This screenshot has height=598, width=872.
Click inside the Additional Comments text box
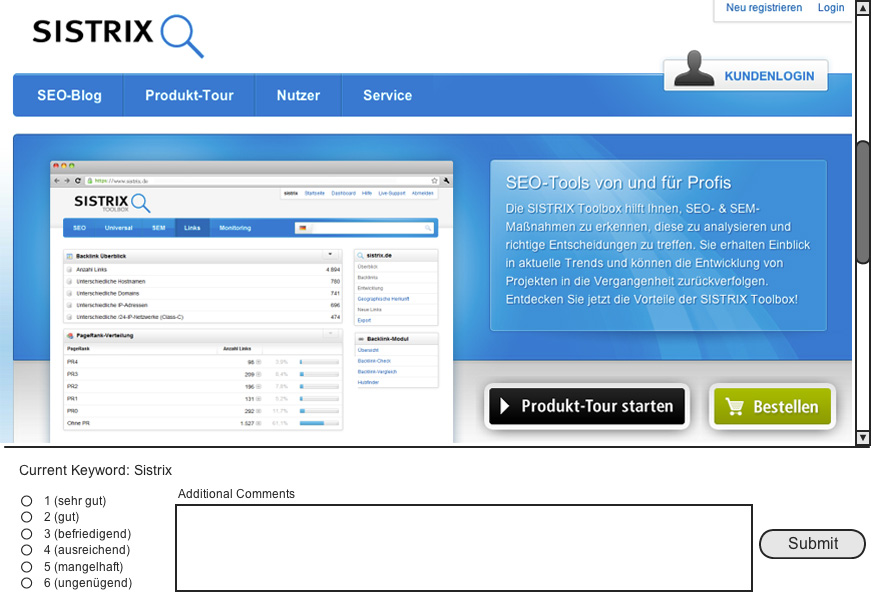point(463,548)
